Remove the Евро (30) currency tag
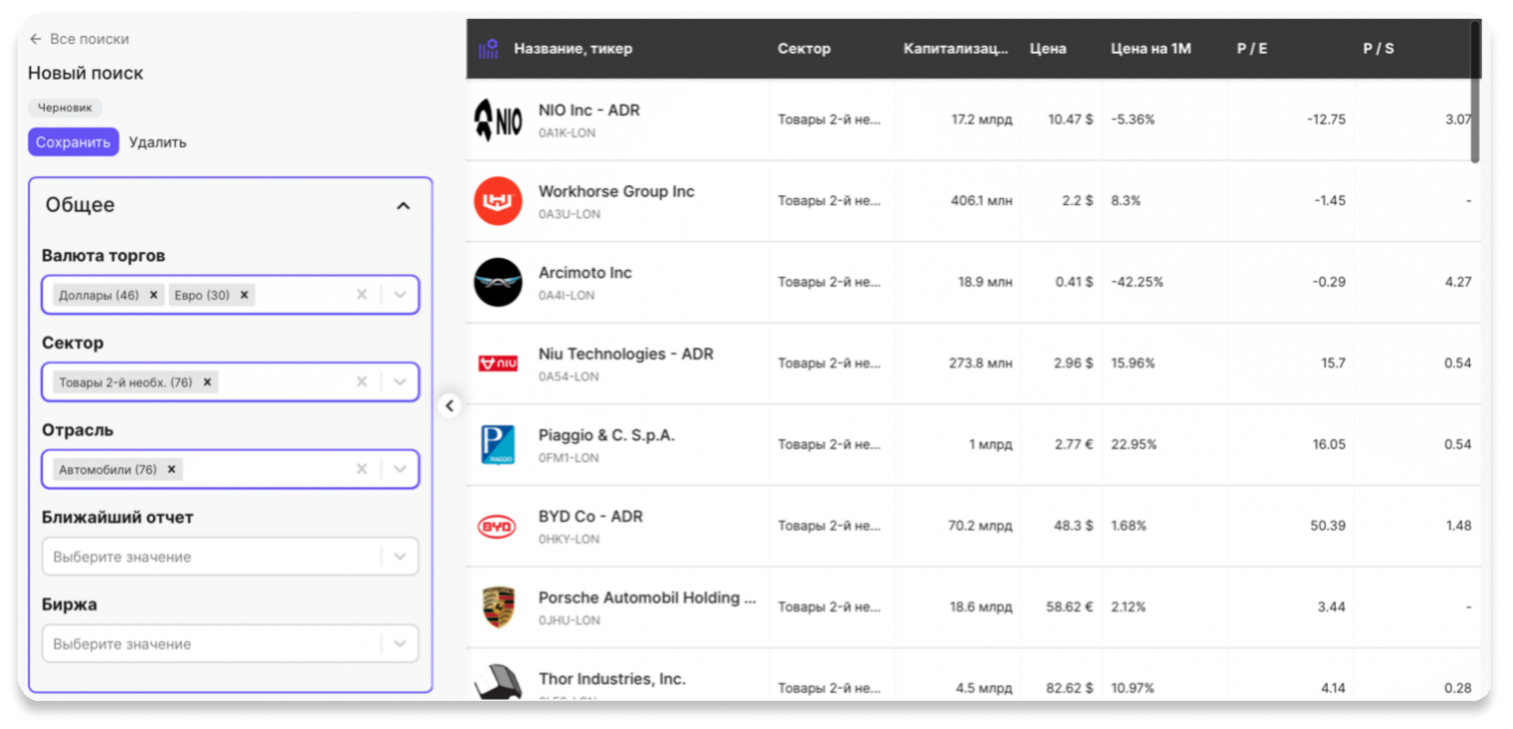 coord(244,295)
